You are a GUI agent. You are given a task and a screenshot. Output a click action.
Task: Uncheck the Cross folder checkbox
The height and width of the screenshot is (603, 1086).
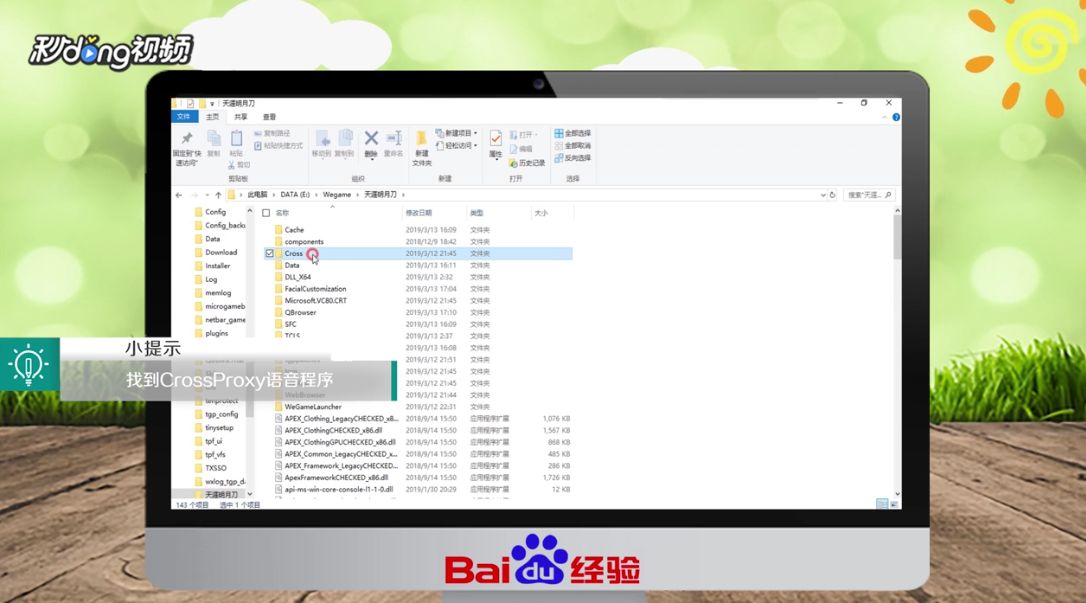[x=268, y=253]
